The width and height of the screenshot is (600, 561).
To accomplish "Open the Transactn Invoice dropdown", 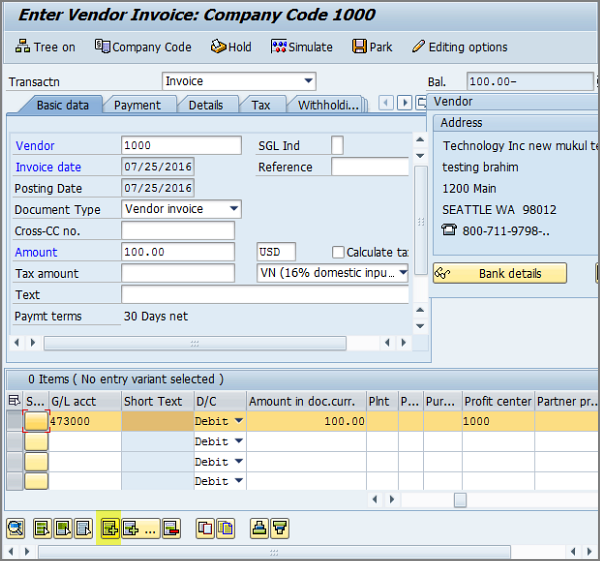I will 308,81.
